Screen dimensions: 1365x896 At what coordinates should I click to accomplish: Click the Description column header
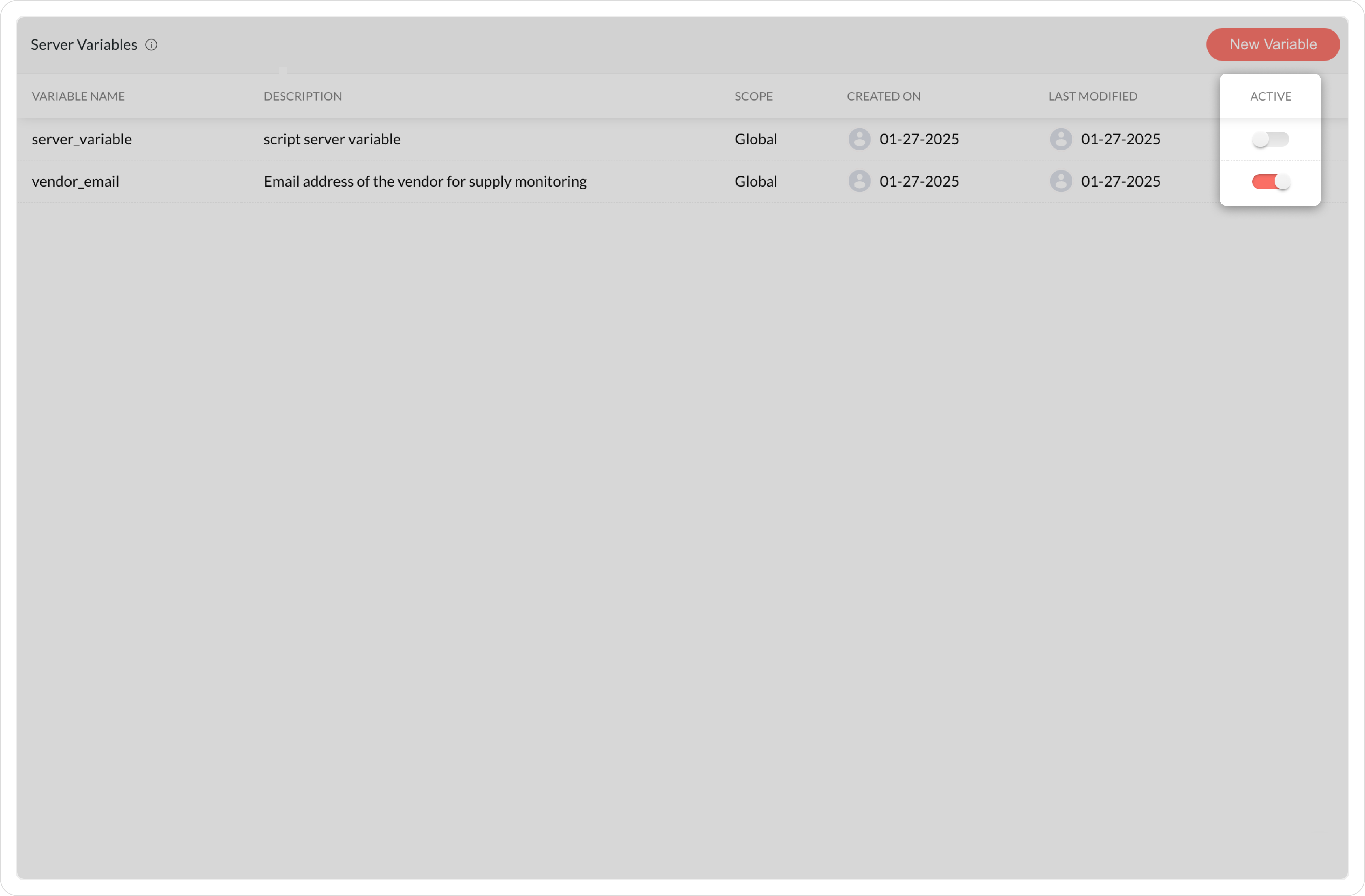(x=302, y=96)
